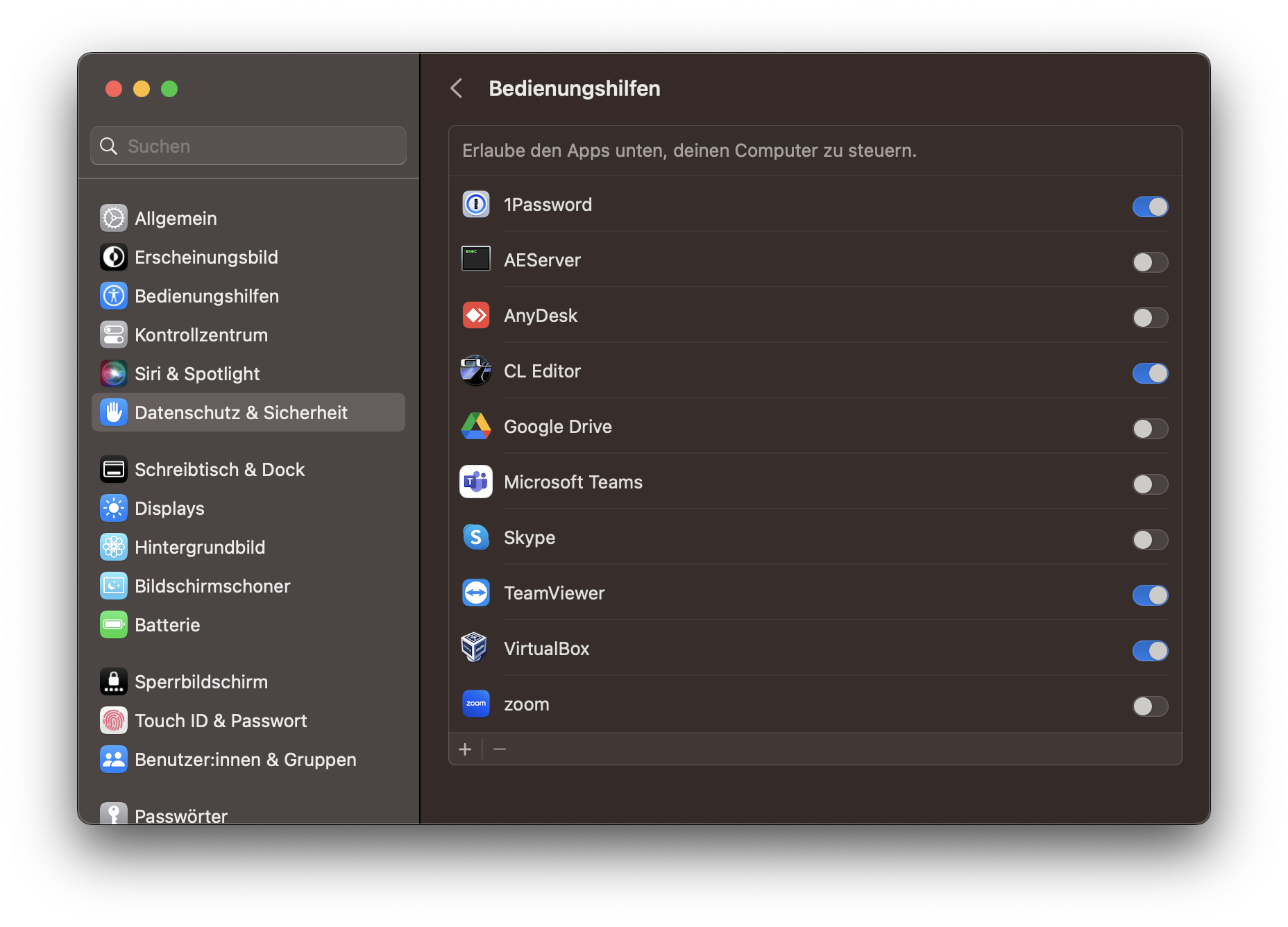The width and height of the screenshot is (1288, 927).
Task: Click the Batterie green icon
Action: click(x=114, y=624)
